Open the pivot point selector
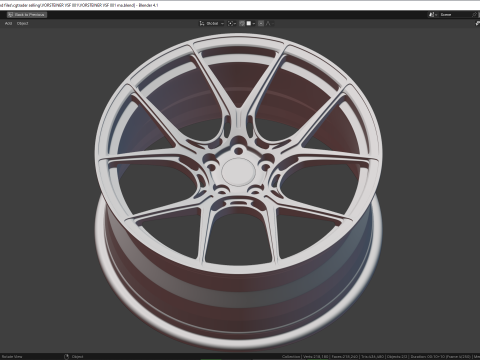480x360 pixels. tap(232, 23)
